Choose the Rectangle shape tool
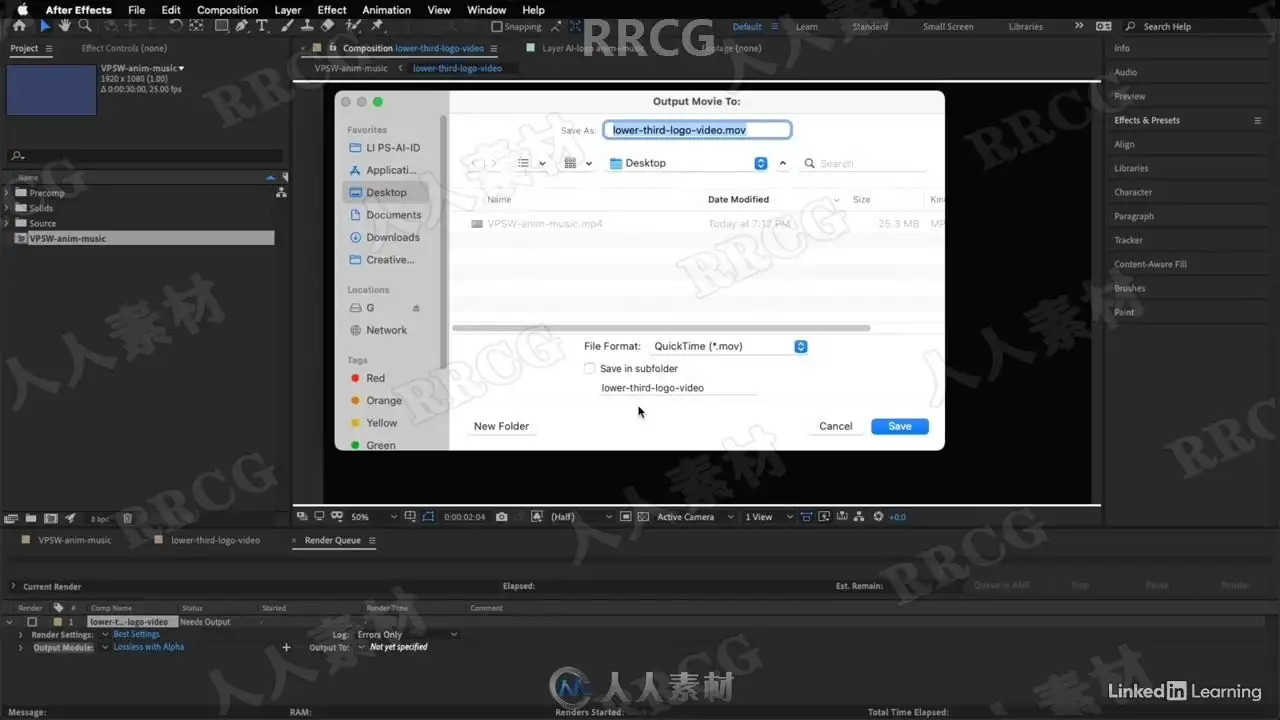1280x720 pixels. pyautogui.click(x=222, y=26)
